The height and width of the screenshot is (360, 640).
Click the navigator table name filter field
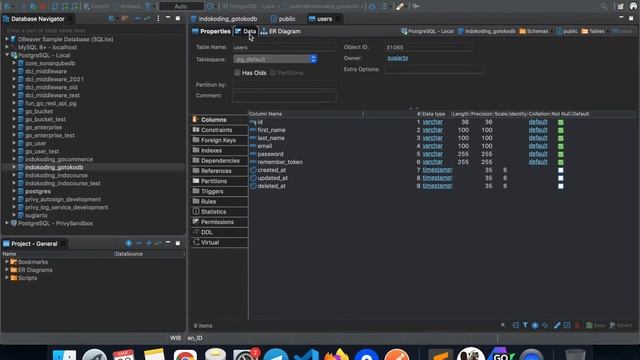(94, 31)
